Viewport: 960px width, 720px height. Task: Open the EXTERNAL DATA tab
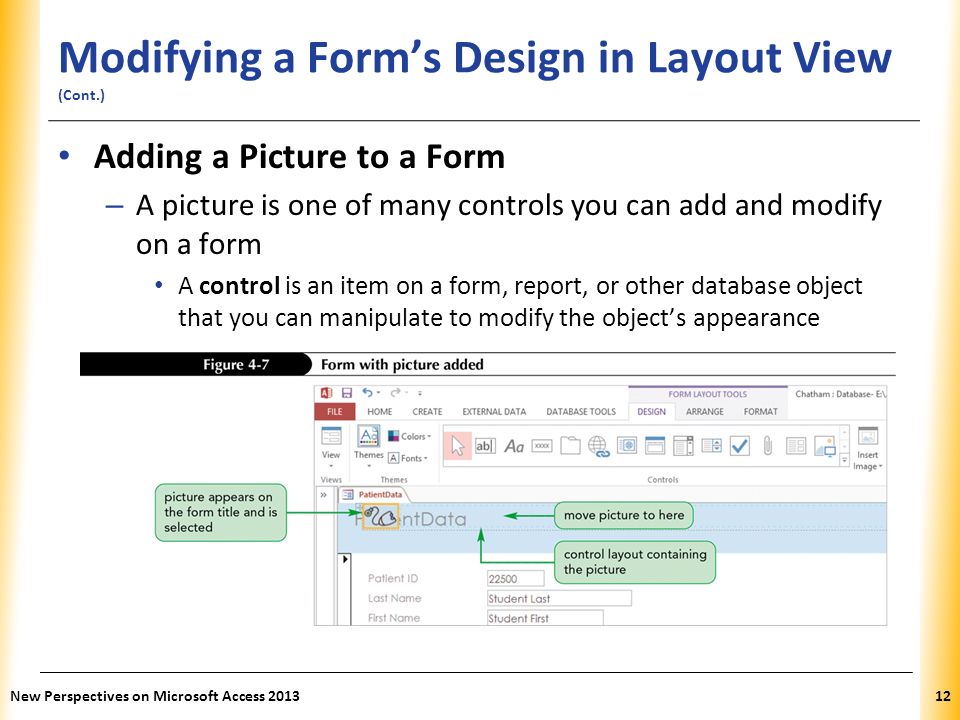point(494,412)
